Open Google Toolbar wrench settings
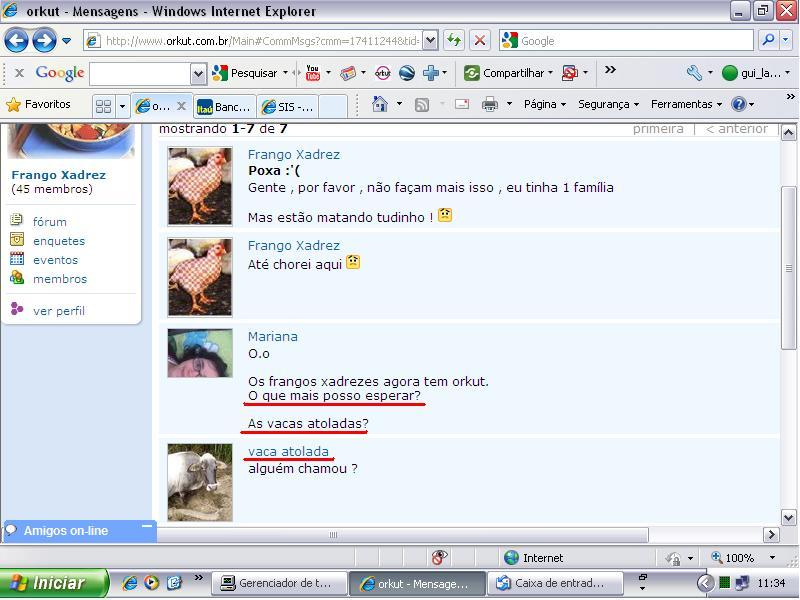This screenshot has height=600, width=800. 694,73
